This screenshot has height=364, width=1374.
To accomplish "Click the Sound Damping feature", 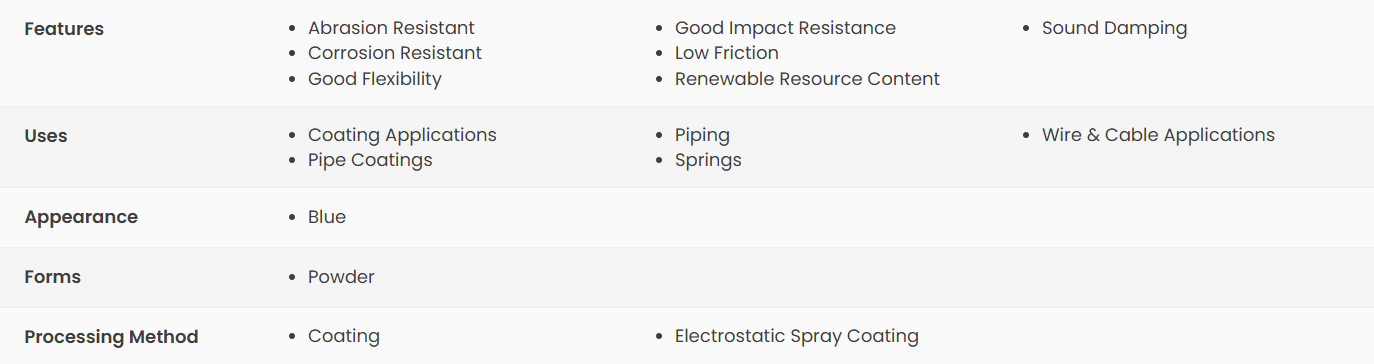I will pos(1114,28).
